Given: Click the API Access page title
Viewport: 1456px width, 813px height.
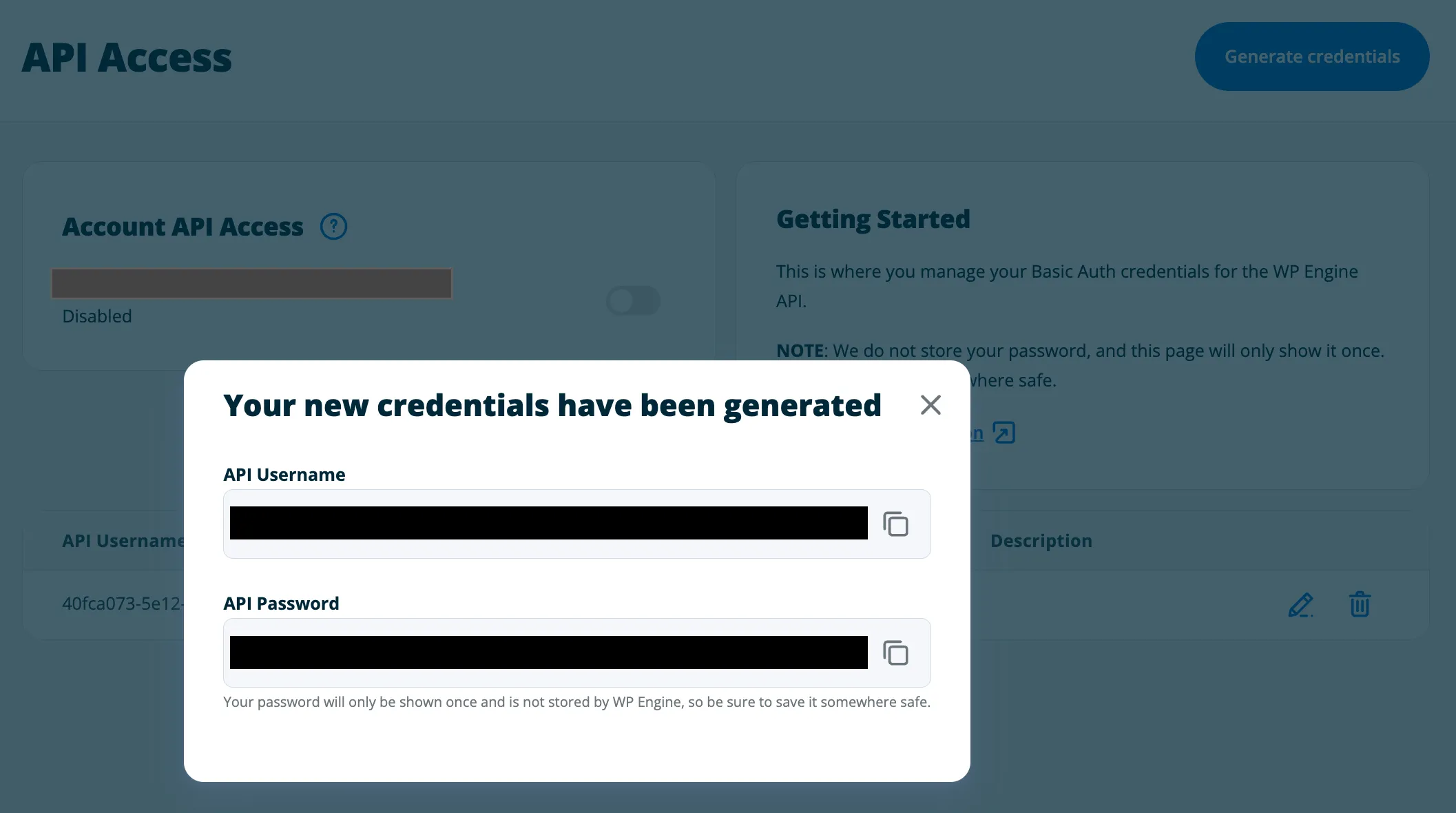Looking at the screenshot, I should [127, 57].
